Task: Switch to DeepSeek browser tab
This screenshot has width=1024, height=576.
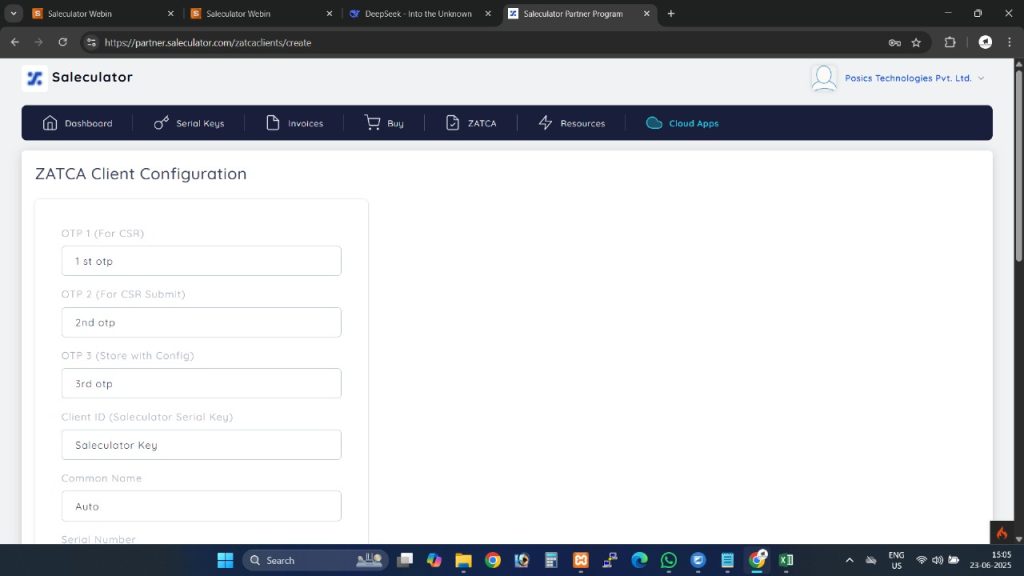Action: (x=418, y=14)
